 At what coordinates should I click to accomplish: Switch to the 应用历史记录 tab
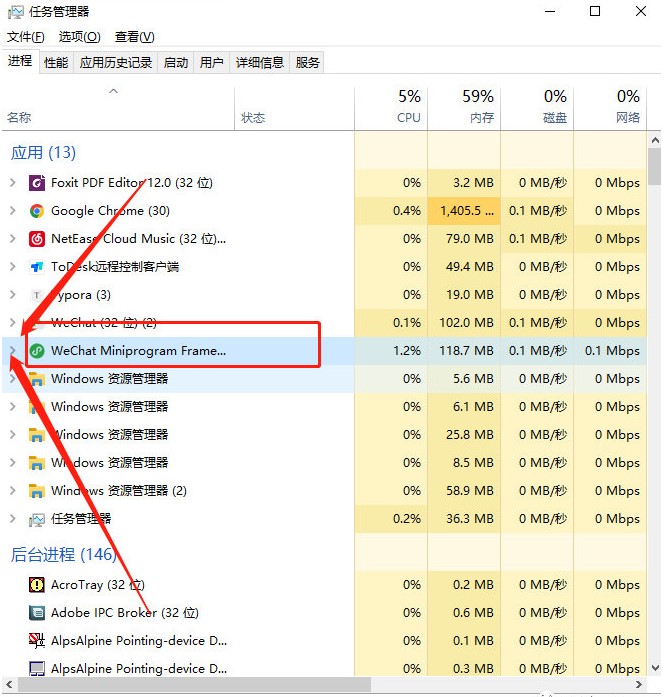[116, 63]
